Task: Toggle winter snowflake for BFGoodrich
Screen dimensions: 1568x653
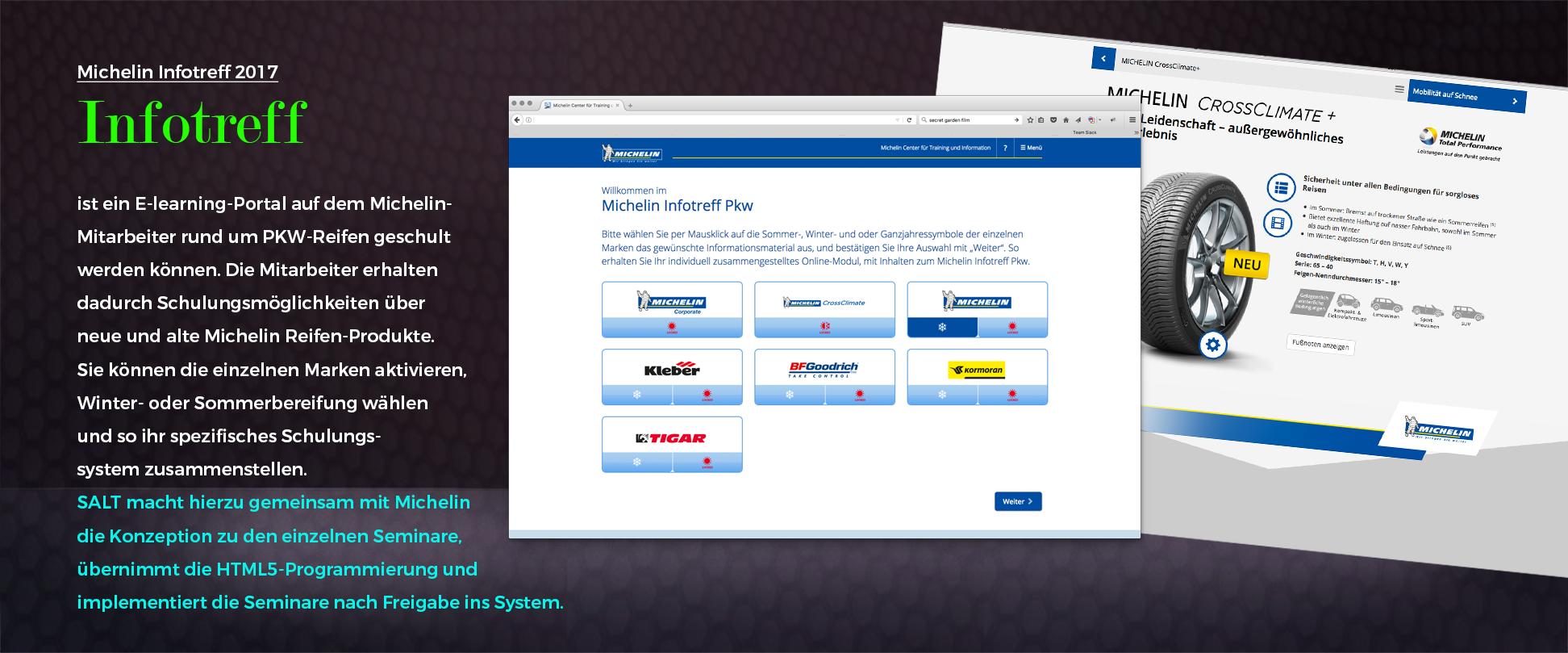Action: click(x=789, y=395)
